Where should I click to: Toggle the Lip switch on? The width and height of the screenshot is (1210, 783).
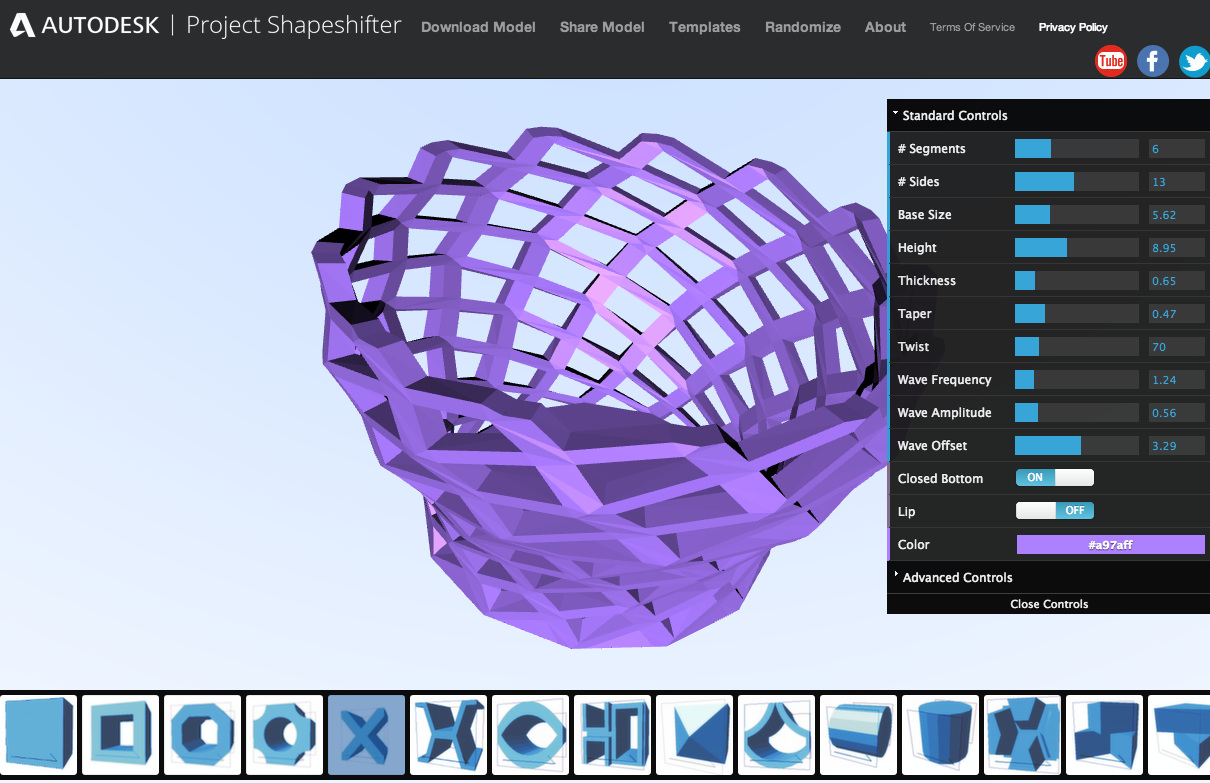pos(1054,511)
